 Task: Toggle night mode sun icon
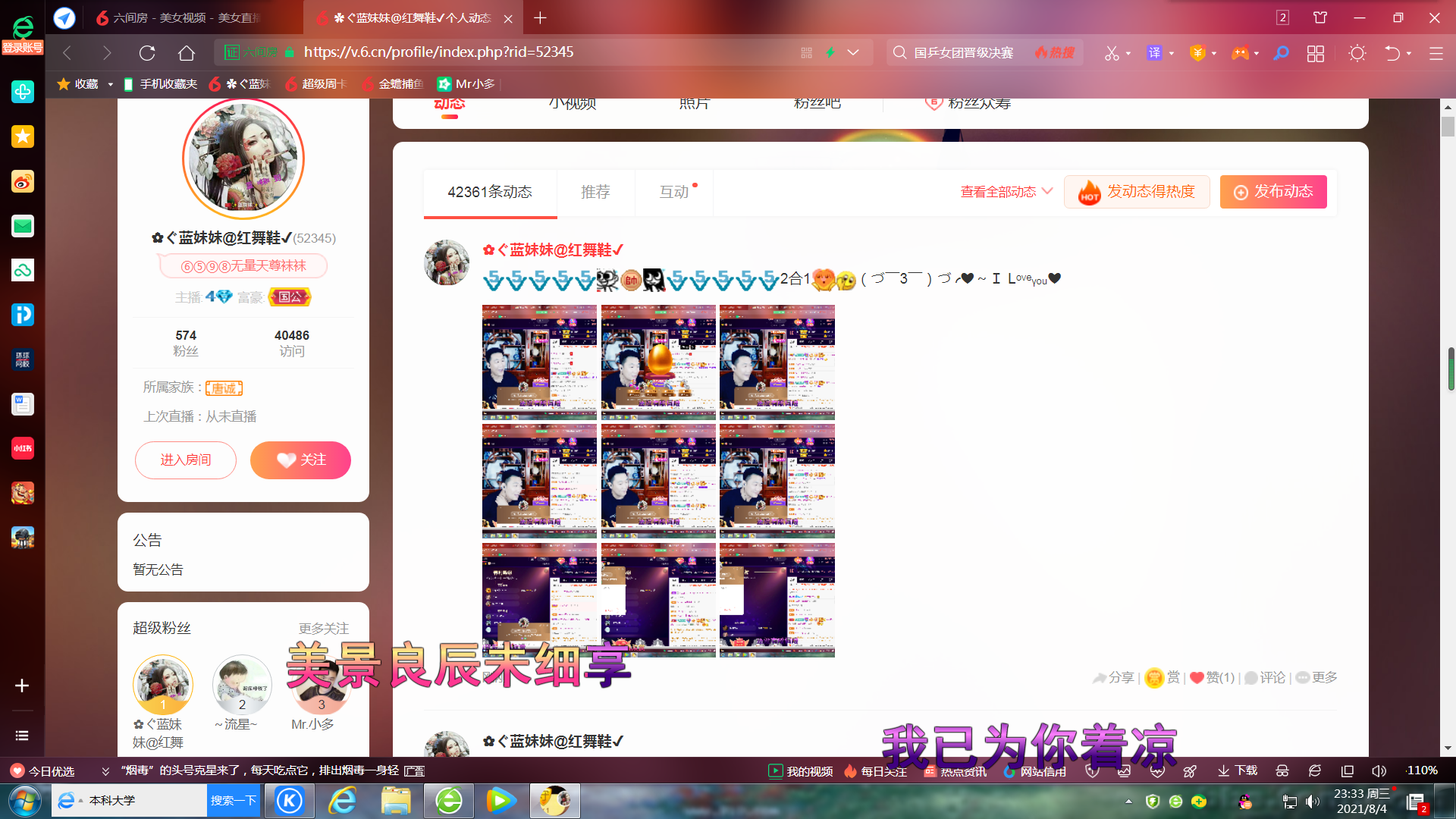(1357, 53)
